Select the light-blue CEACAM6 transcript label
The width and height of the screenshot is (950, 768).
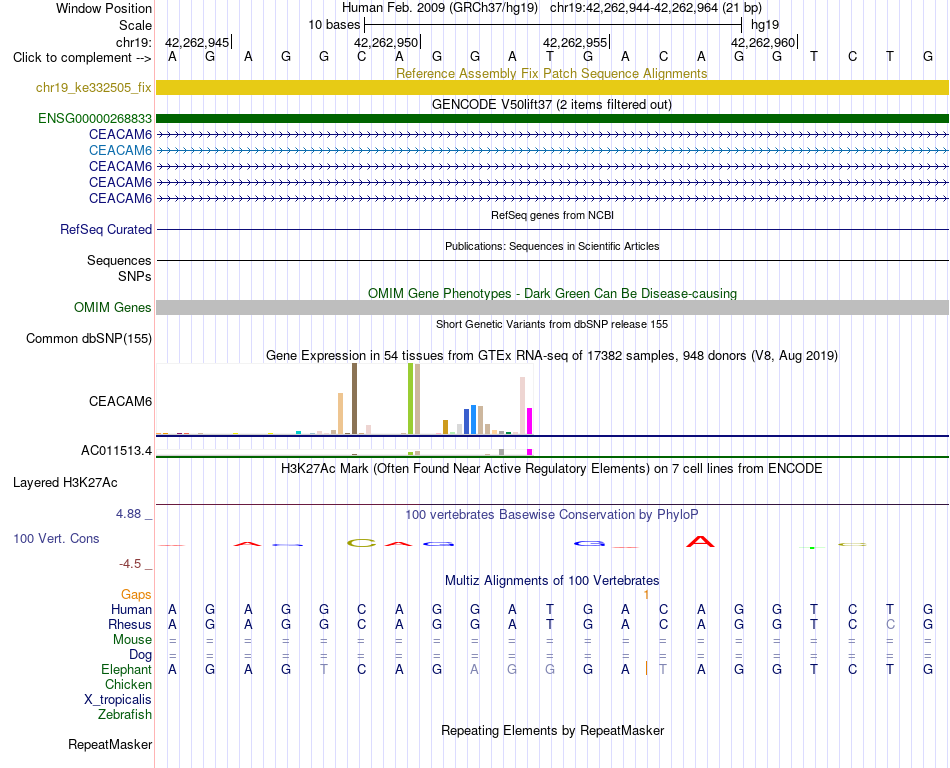[x=120, y=150]
